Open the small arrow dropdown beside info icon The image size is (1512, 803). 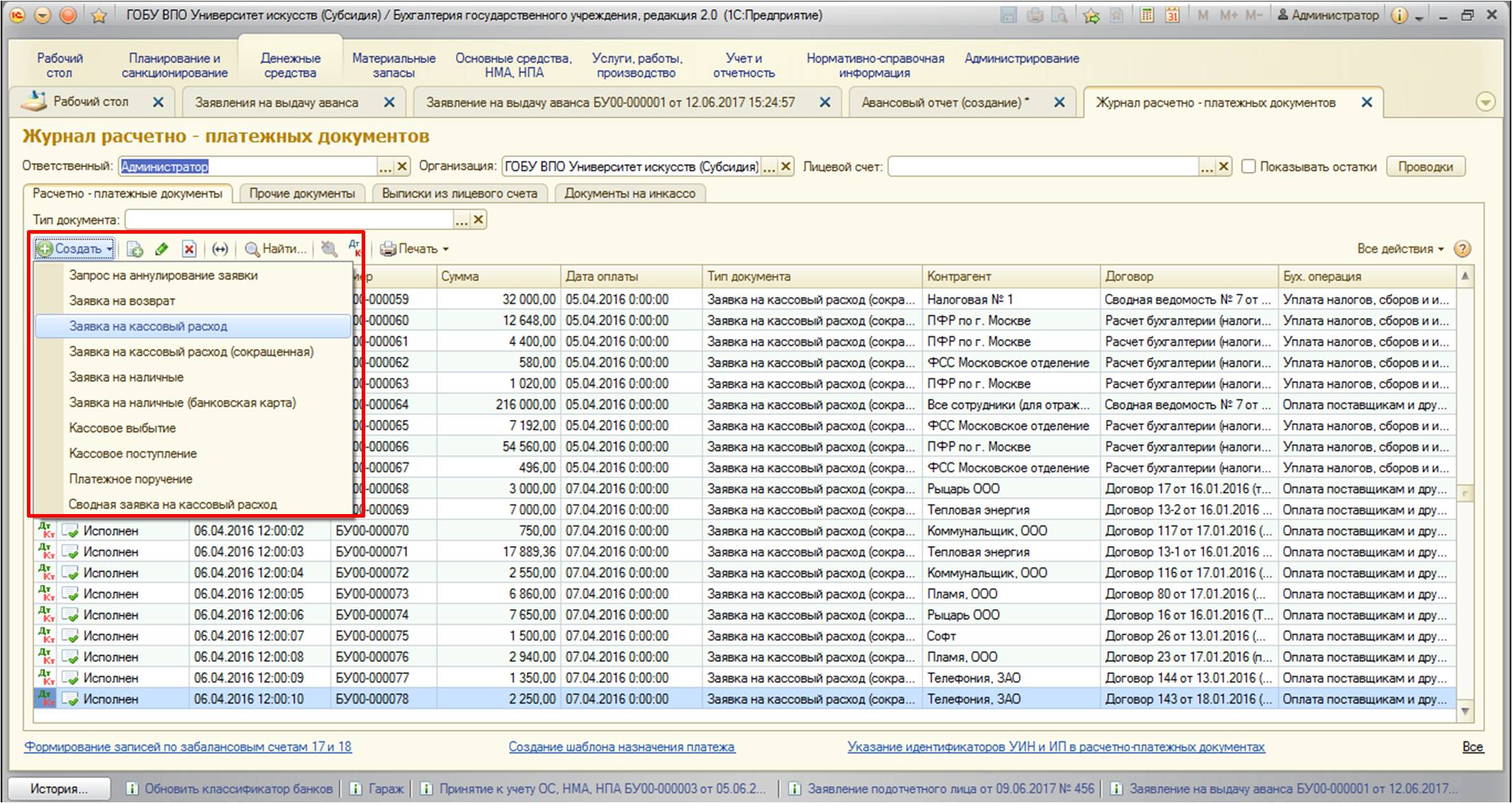pos(1419,18)
